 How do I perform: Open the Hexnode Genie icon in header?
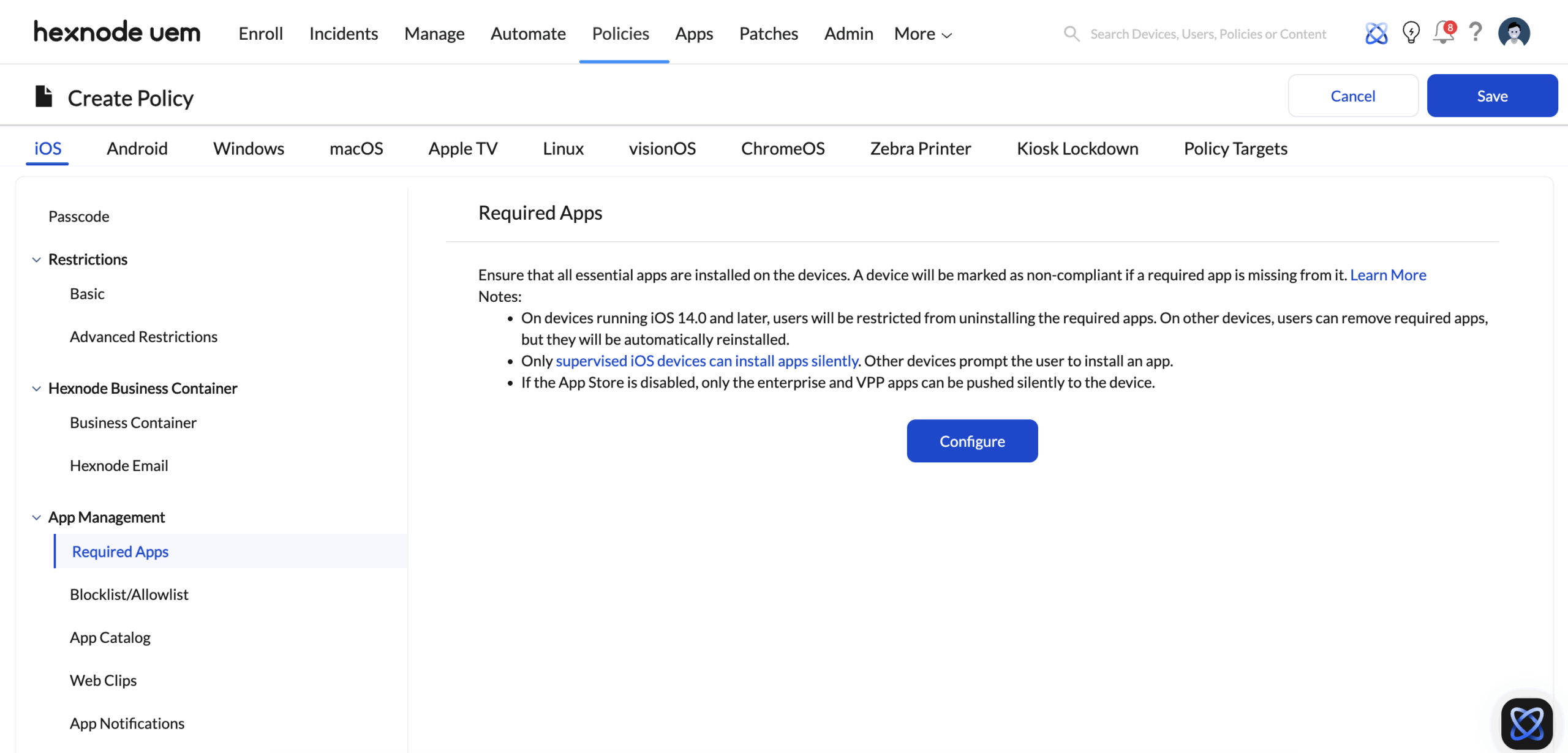(1376, 33)
